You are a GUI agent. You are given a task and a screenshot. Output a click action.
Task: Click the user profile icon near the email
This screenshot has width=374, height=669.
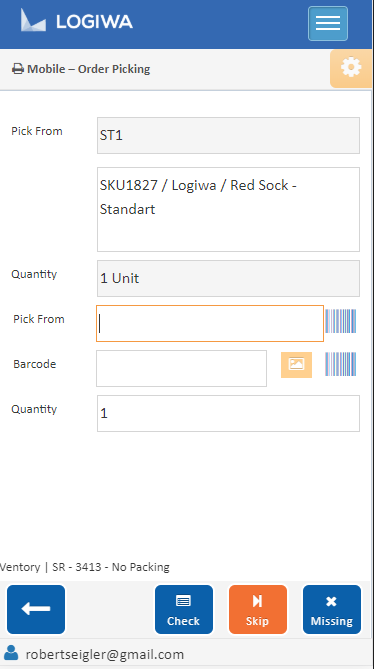pos(11,653)
